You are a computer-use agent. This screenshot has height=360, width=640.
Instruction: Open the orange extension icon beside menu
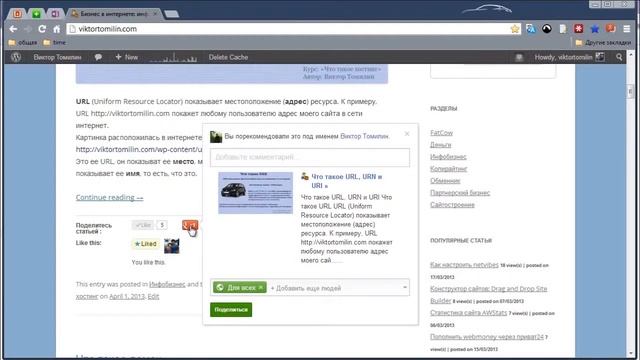click(611, 28)
